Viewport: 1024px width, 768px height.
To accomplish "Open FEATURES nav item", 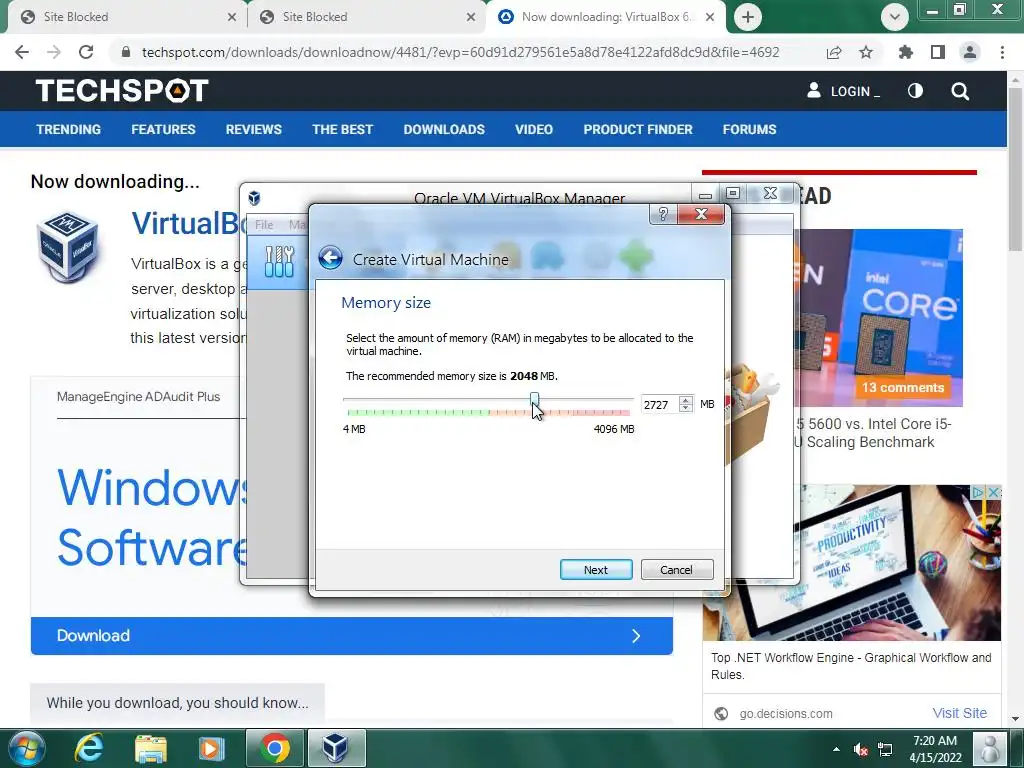I will point(163,129).
